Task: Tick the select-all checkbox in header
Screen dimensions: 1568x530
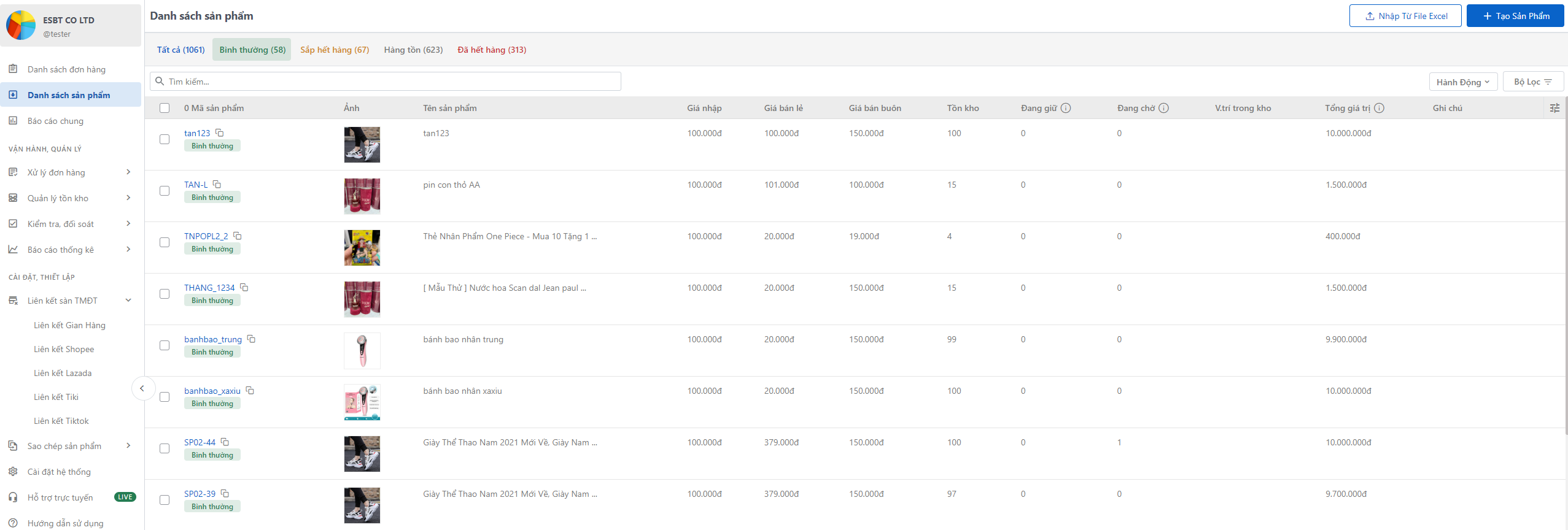Action: tap(165, 108)
